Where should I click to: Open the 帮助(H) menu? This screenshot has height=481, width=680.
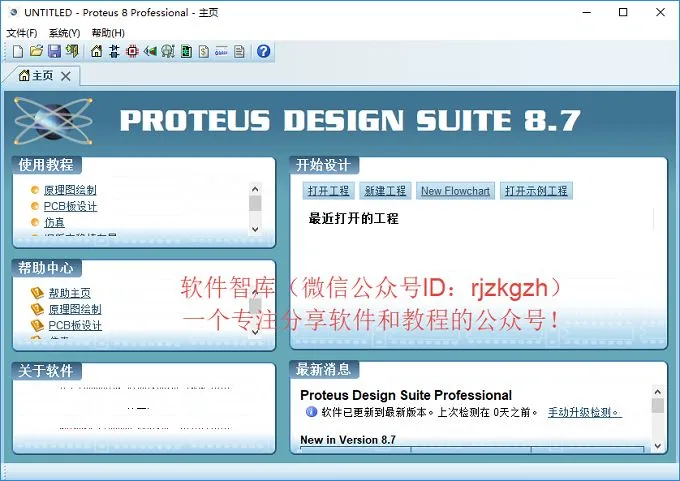[x=108, y=33]
